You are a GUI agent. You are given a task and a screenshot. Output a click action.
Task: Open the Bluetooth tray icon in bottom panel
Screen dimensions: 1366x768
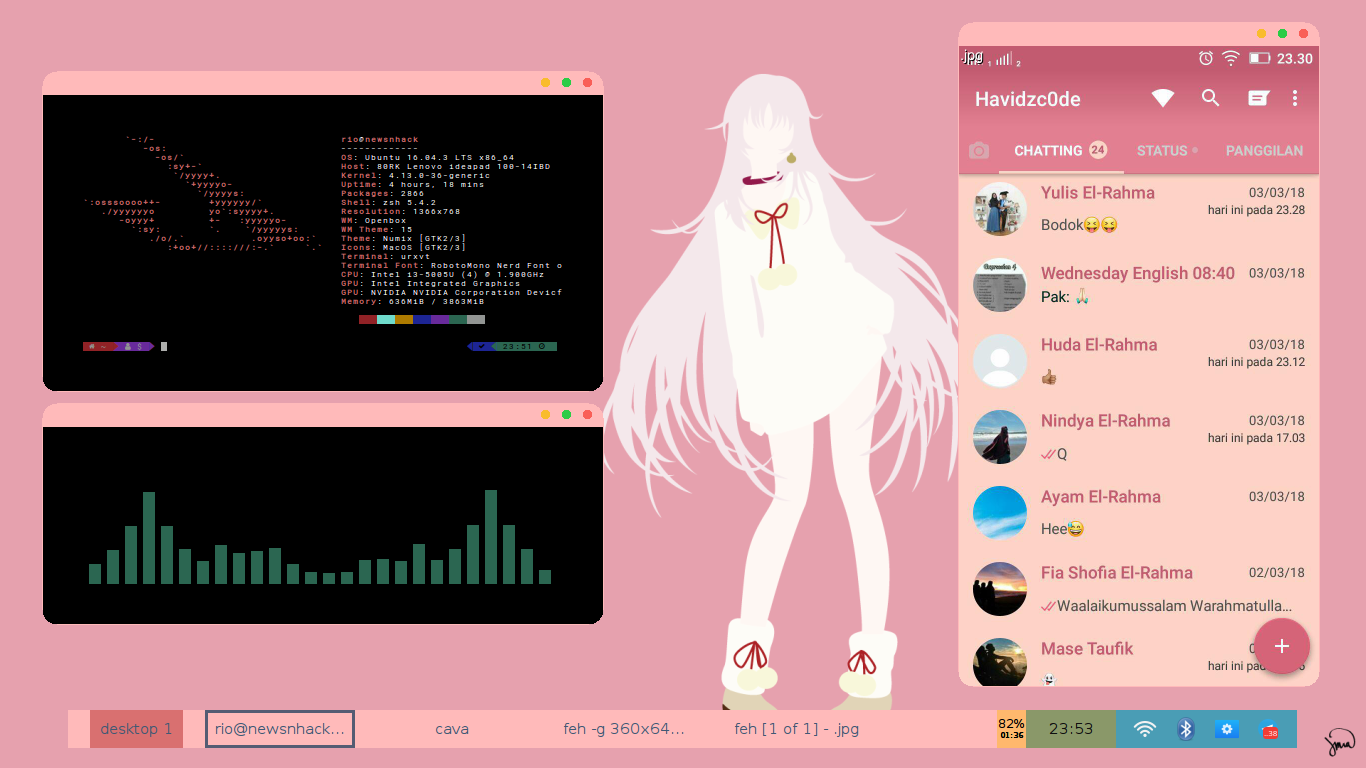coord(1186,729)
